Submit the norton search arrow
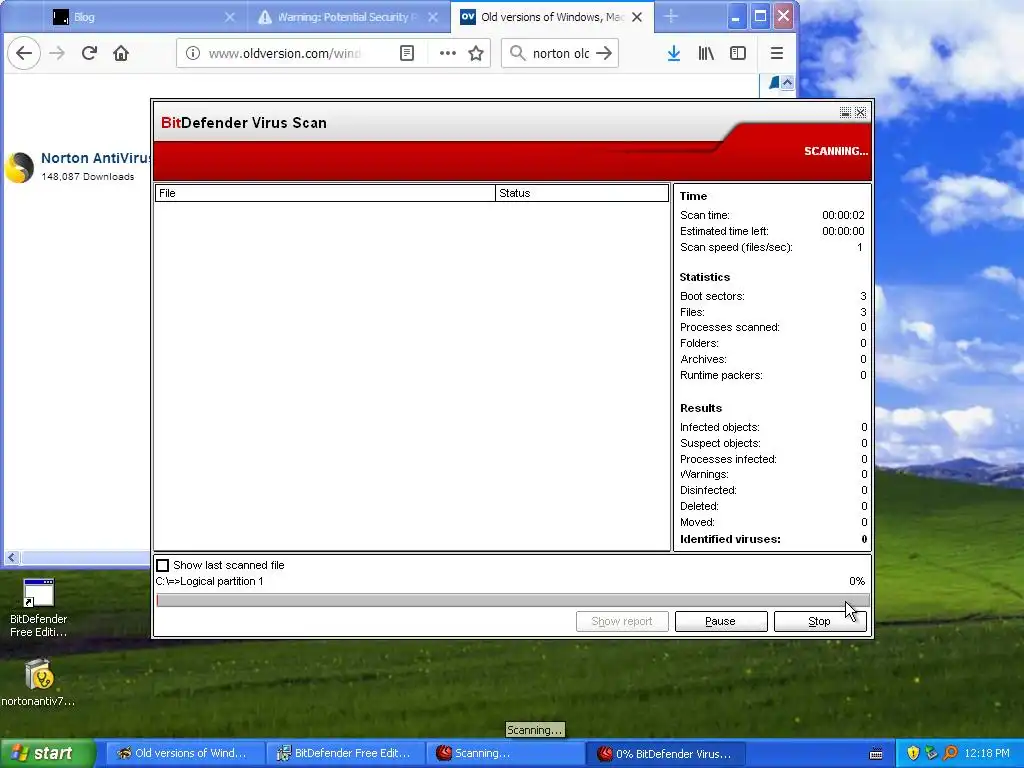 pyautogui.click(x=604, y=53)
